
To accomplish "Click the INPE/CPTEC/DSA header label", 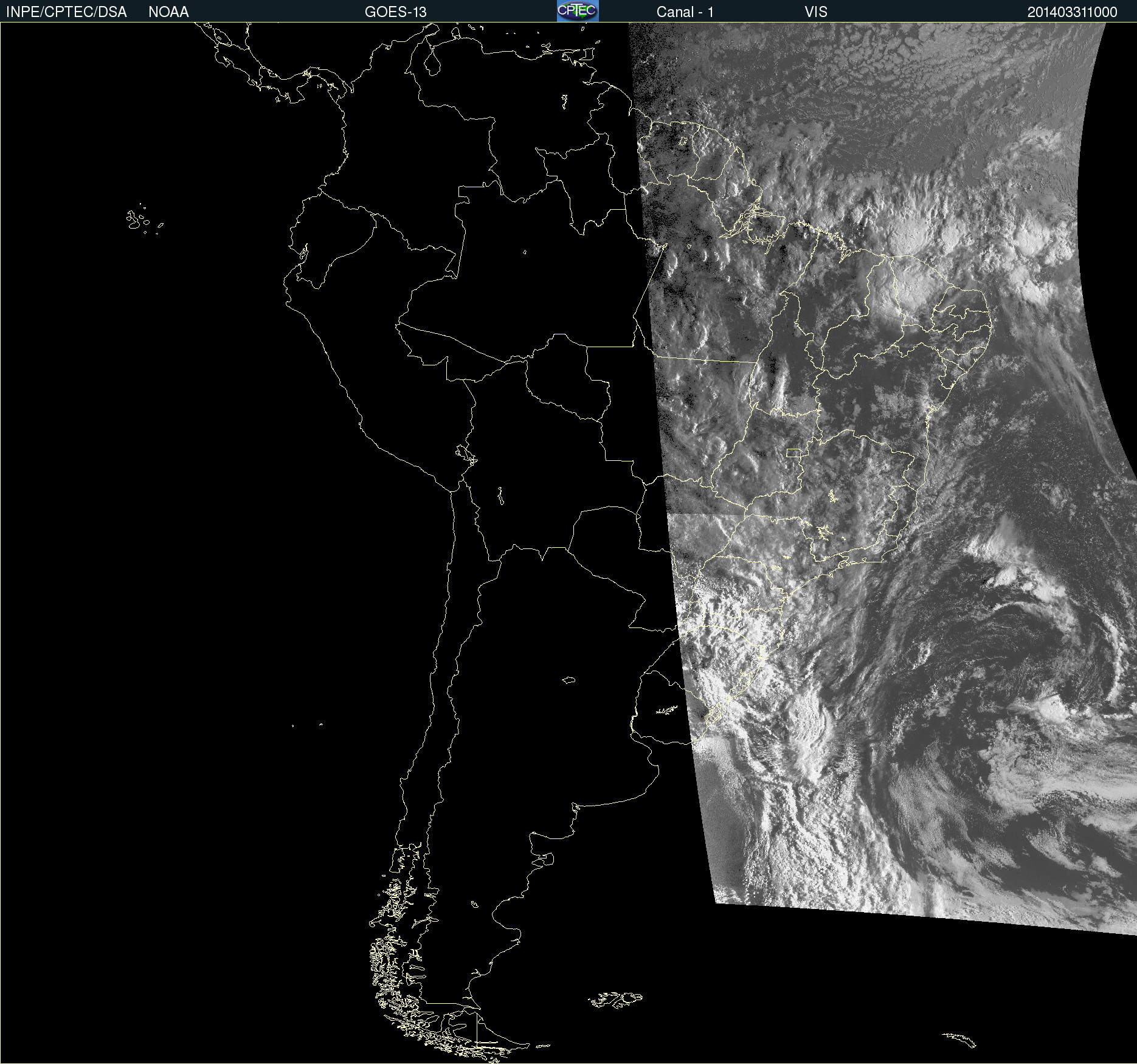I will pos(66,12).
